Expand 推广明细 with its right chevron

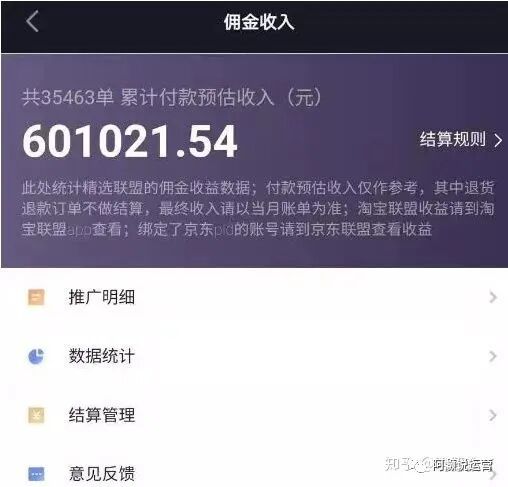[x=493, y=297]
